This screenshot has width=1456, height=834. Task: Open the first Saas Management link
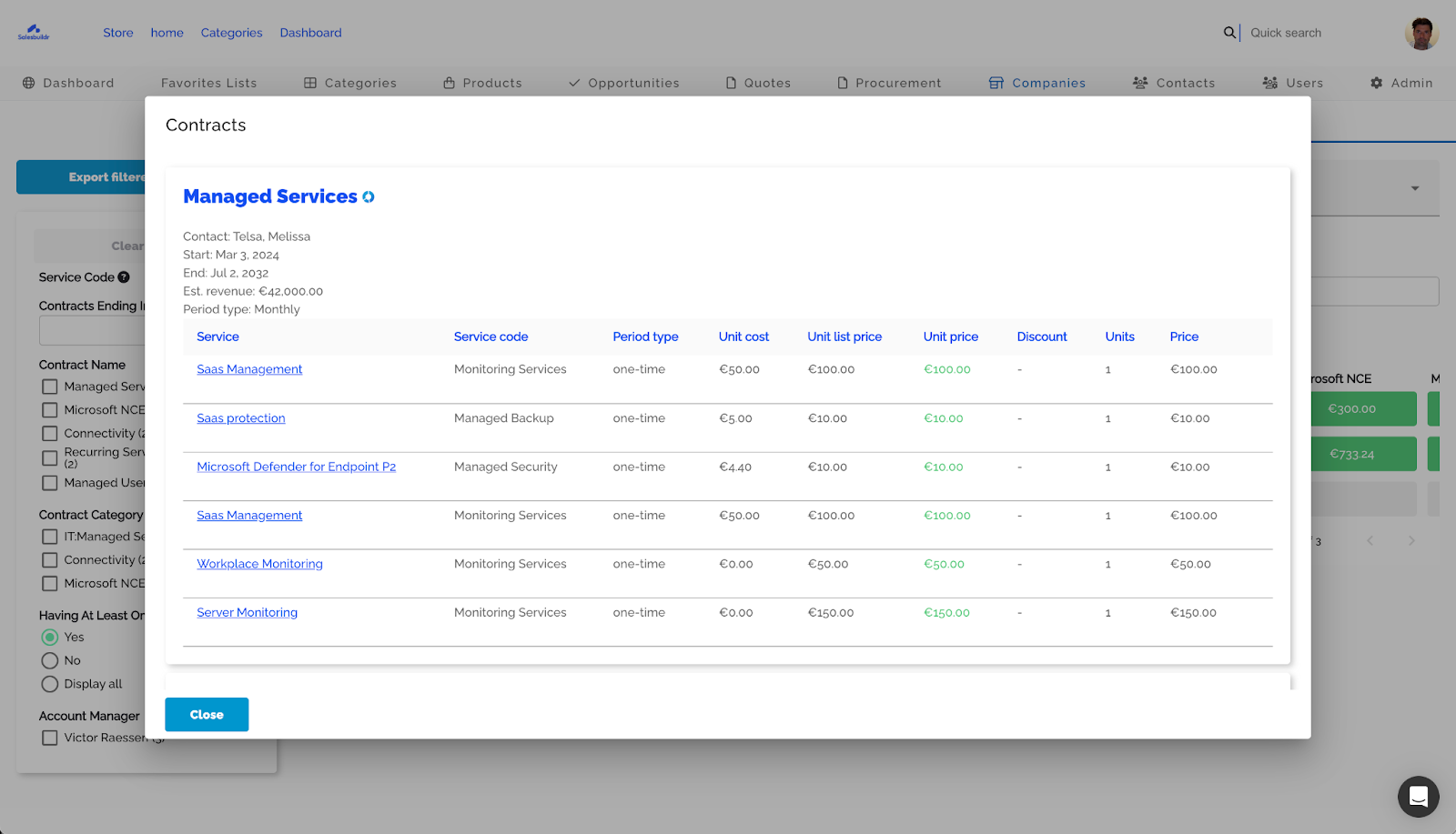pyautogui.click(x=249, y=369)
